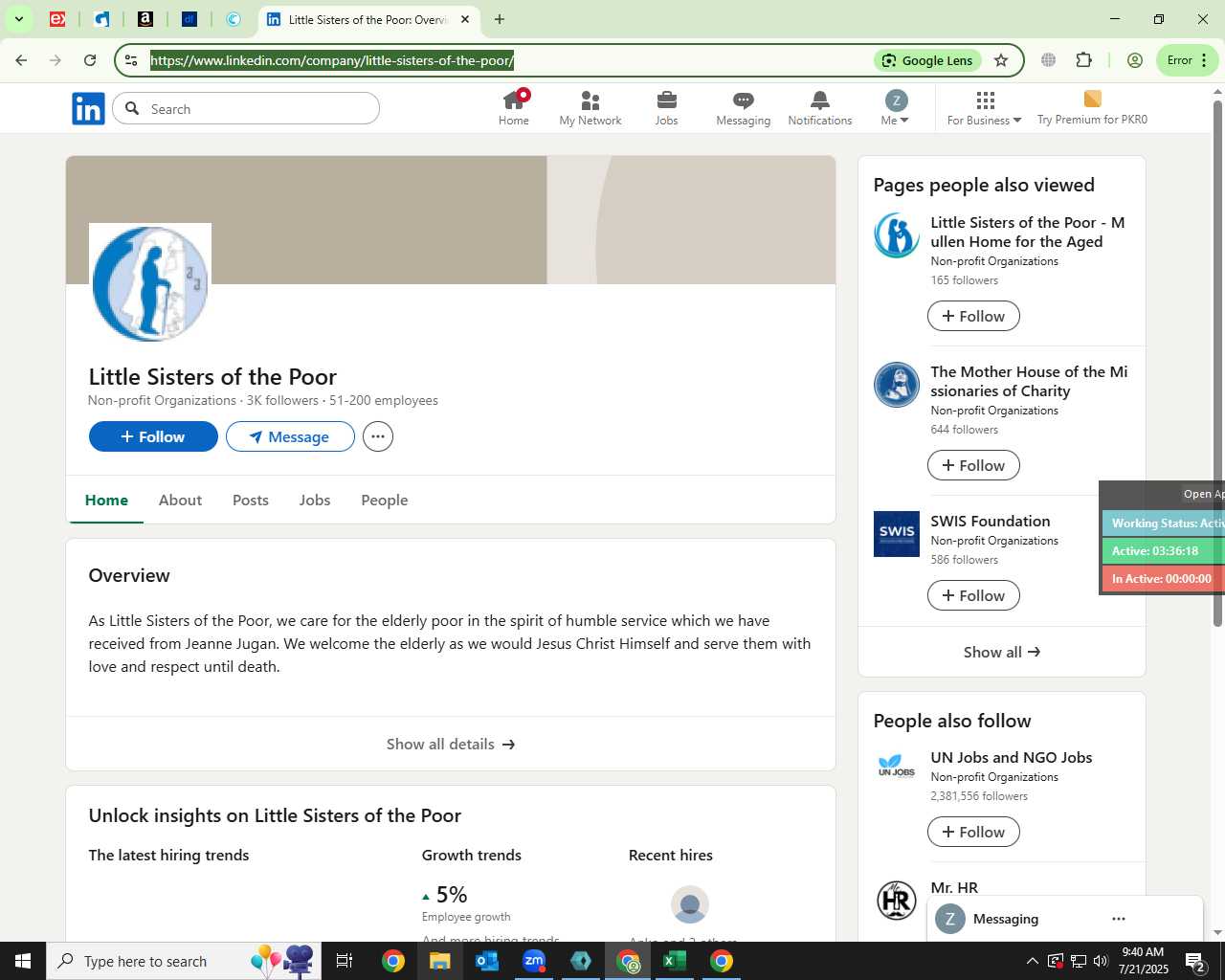Screen dimensions: 1225x980
Task: Try Premium for PKR0 link
Action: tap(1092, 108)
